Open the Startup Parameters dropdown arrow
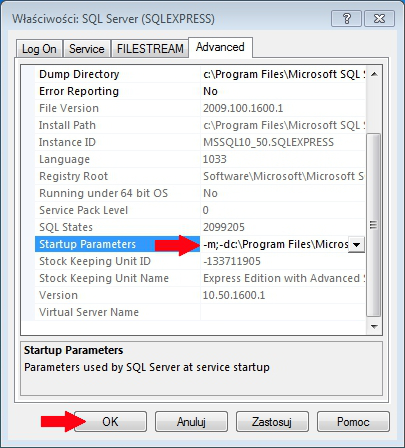Image resolution: width=405 pixels, height=448 pixels. coord(356,245)
